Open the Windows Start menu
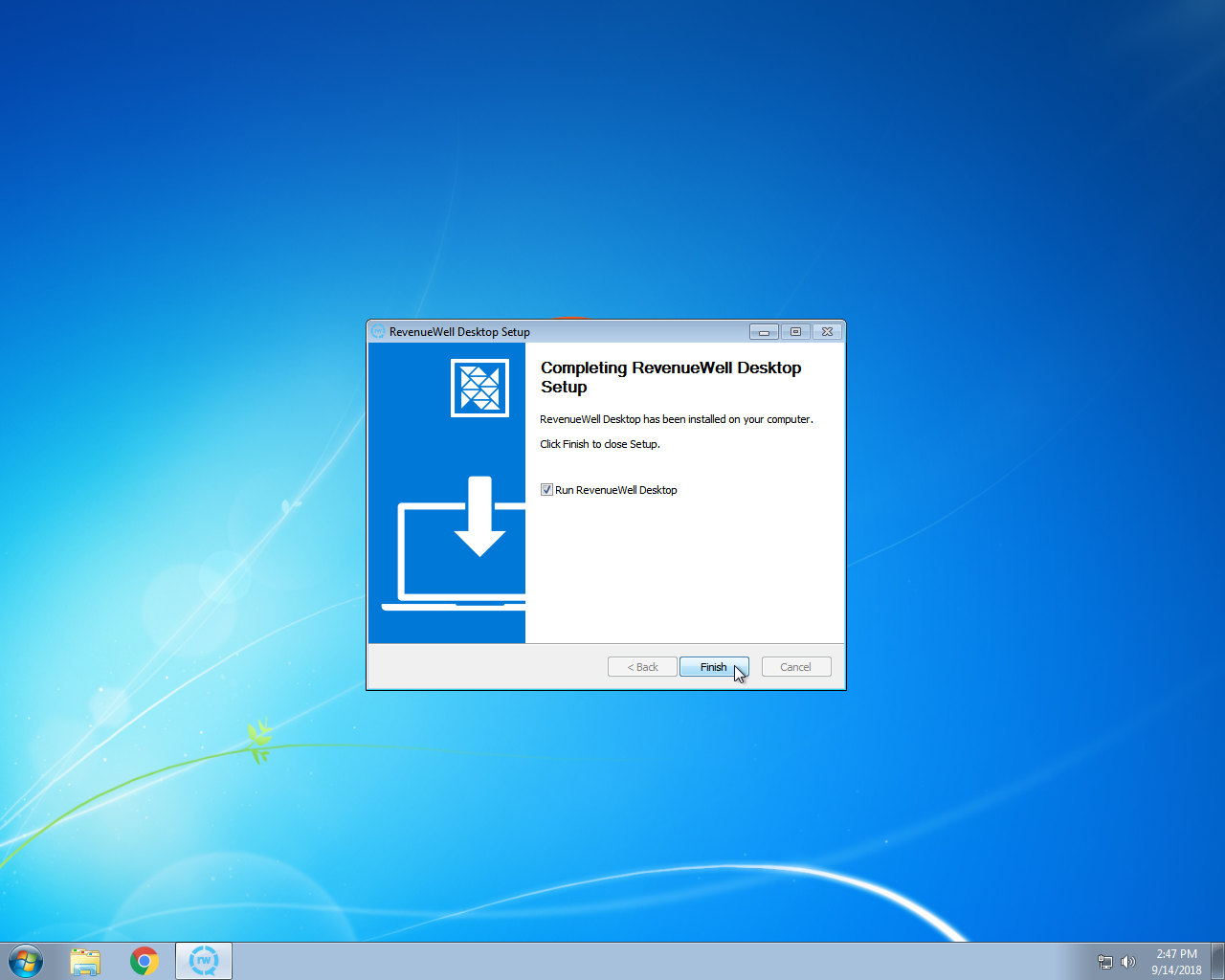This screenshot has height=980, width=1225. 26,961
